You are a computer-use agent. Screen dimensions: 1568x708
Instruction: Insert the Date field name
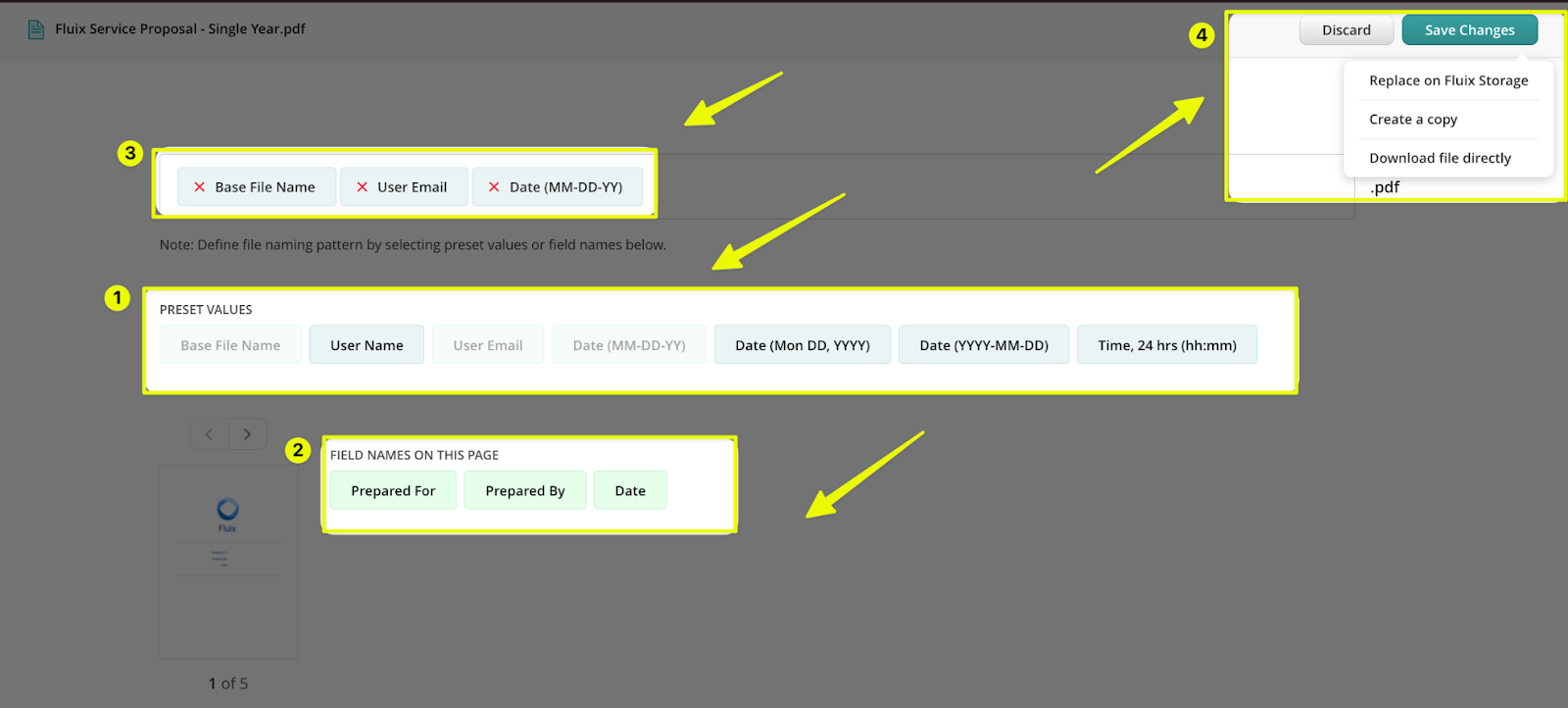click(630, 490)
